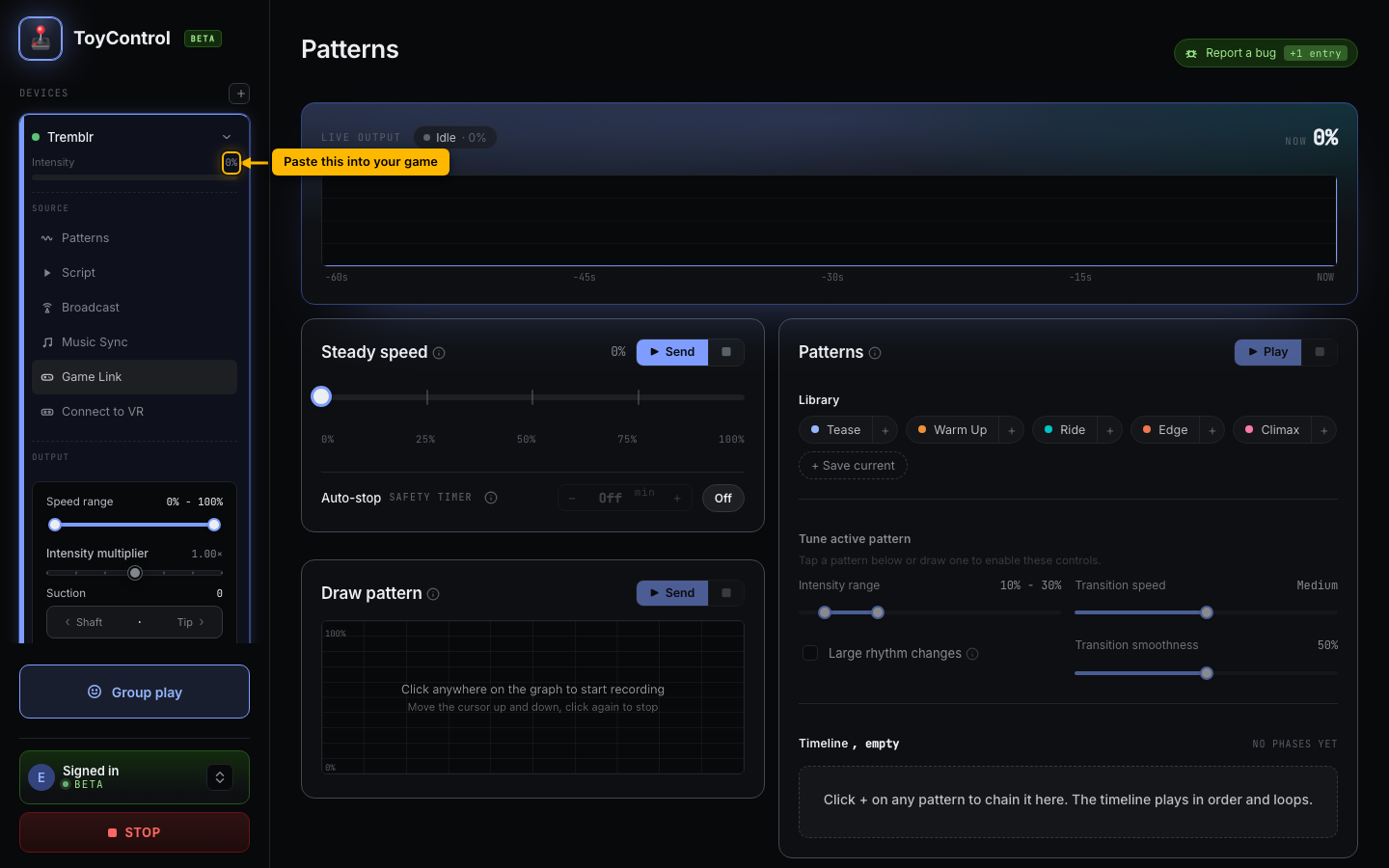Add Ride pattern to timeline with plus
Screen dimensions: 1389x868
(1110, 430)
